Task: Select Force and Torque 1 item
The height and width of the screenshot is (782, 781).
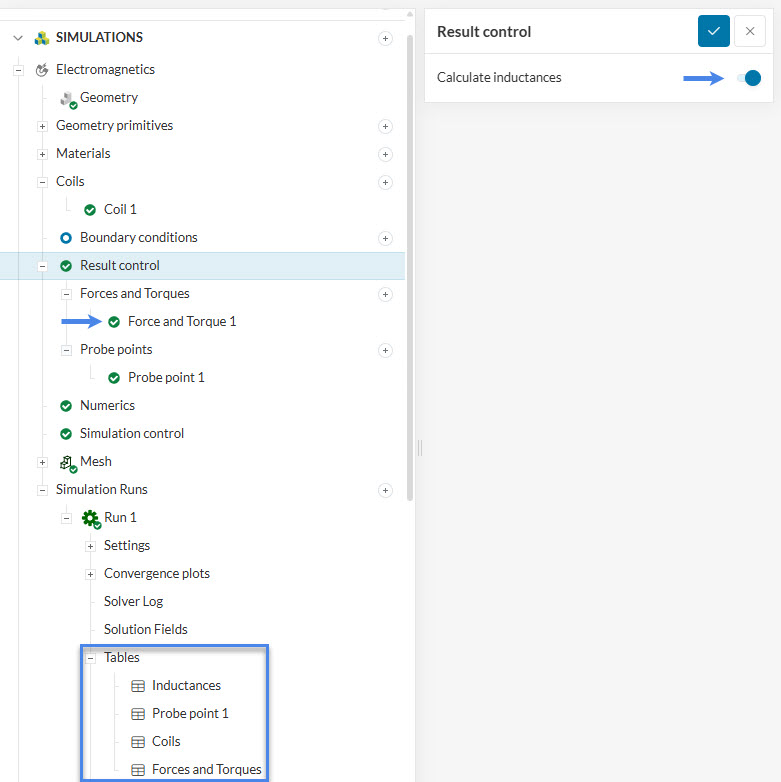Action: tap(182, 322)
